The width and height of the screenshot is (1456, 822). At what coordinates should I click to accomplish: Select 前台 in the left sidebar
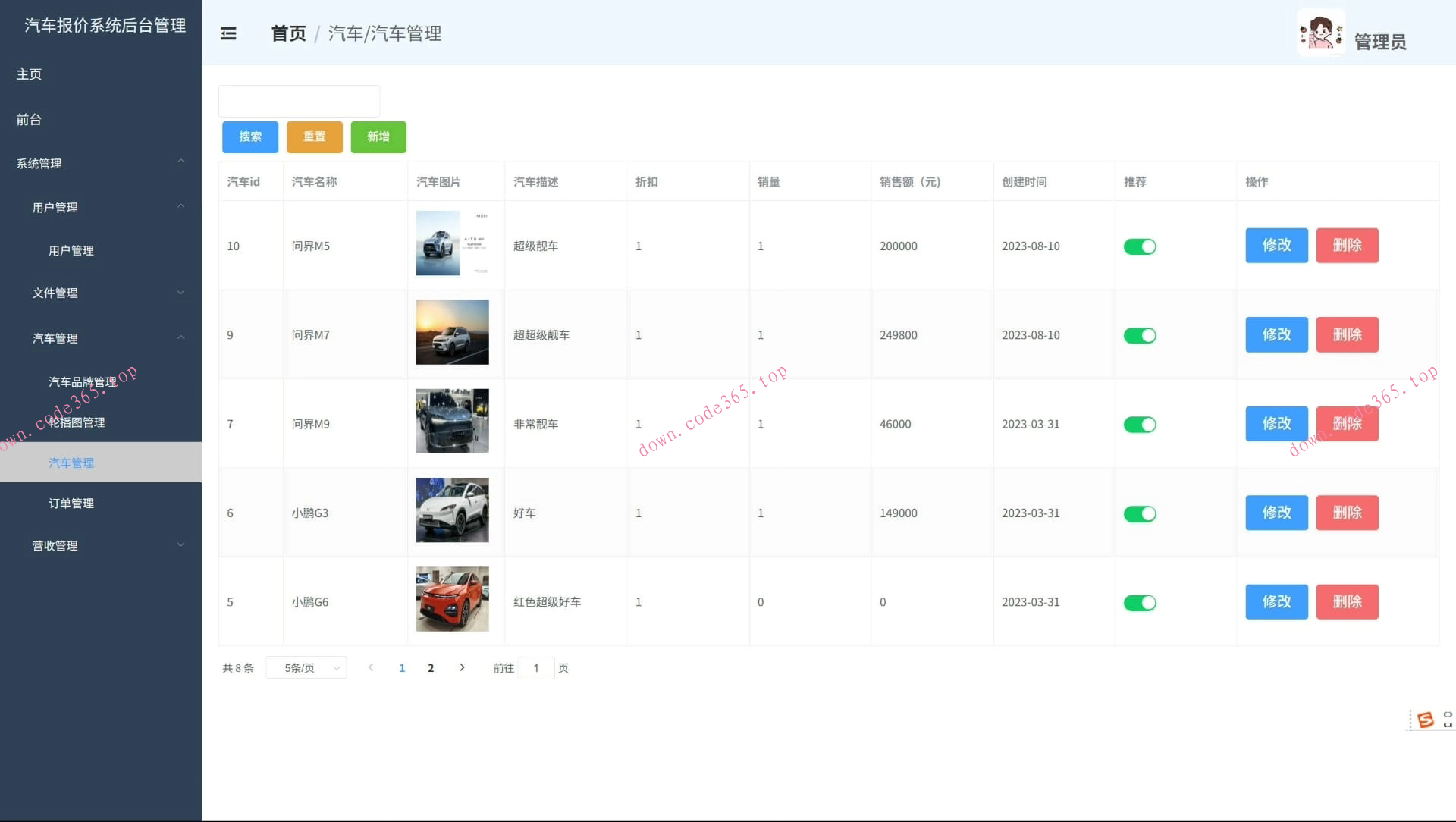28,119
